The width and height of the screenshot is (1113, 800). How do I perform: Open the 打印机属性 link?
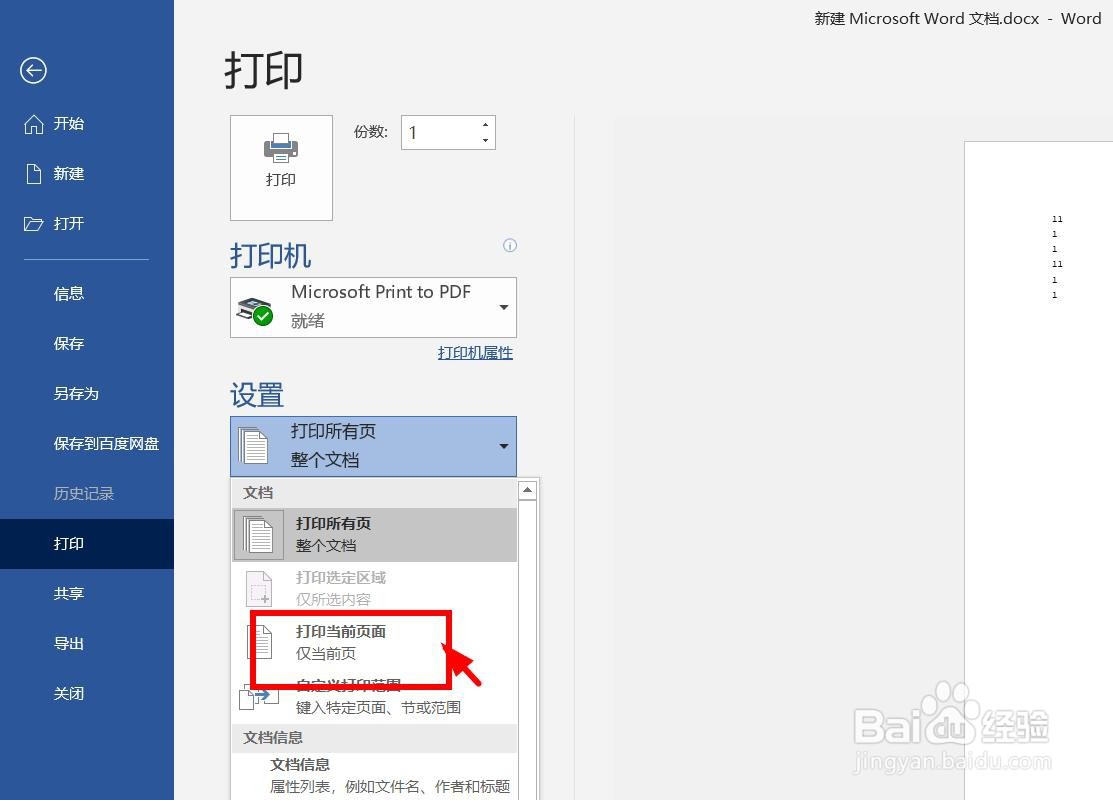point(475,353)
